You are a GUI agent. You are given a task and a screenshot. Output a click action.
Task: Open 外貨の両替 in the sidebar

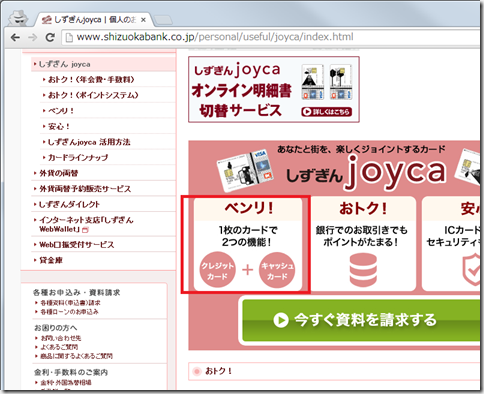pyautogui.click(x=58, y=173)
